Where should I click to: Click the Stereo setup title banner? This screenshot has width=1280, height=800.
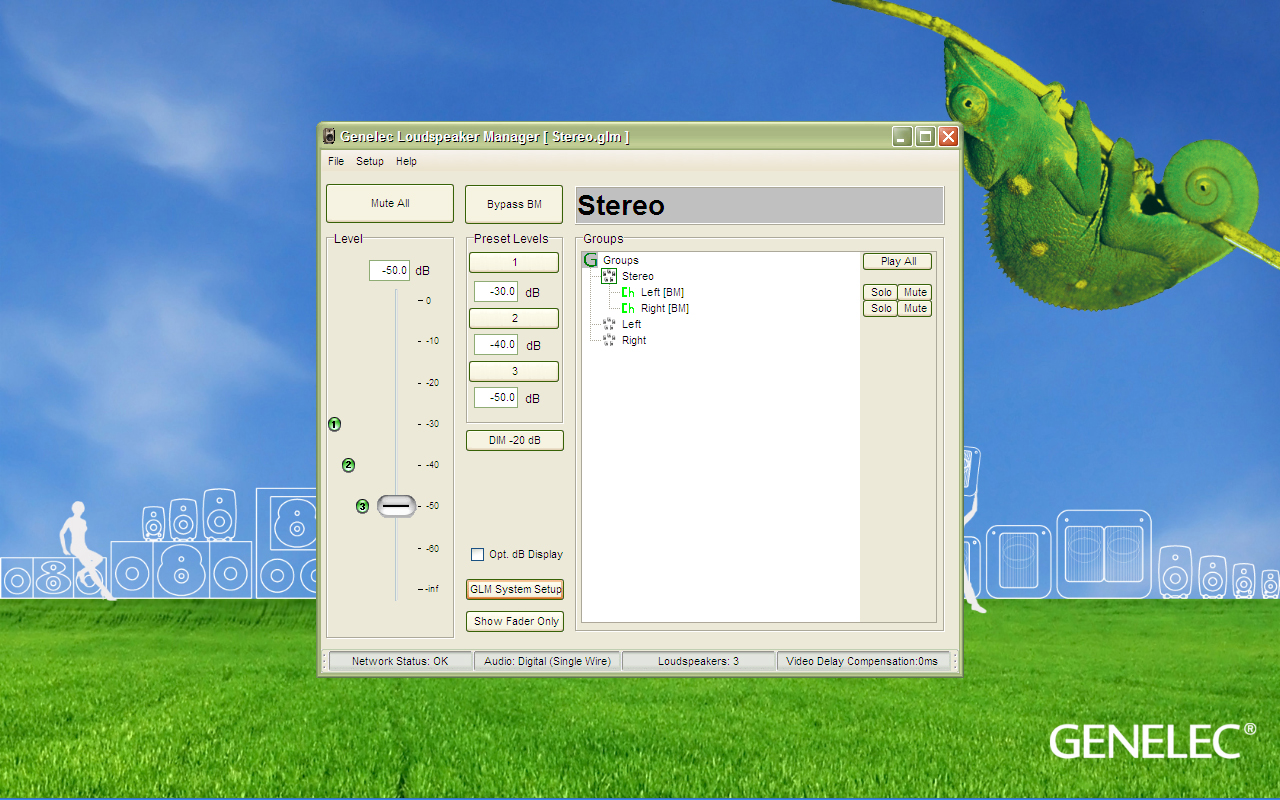pyautogui.click(x=760, y=205)
